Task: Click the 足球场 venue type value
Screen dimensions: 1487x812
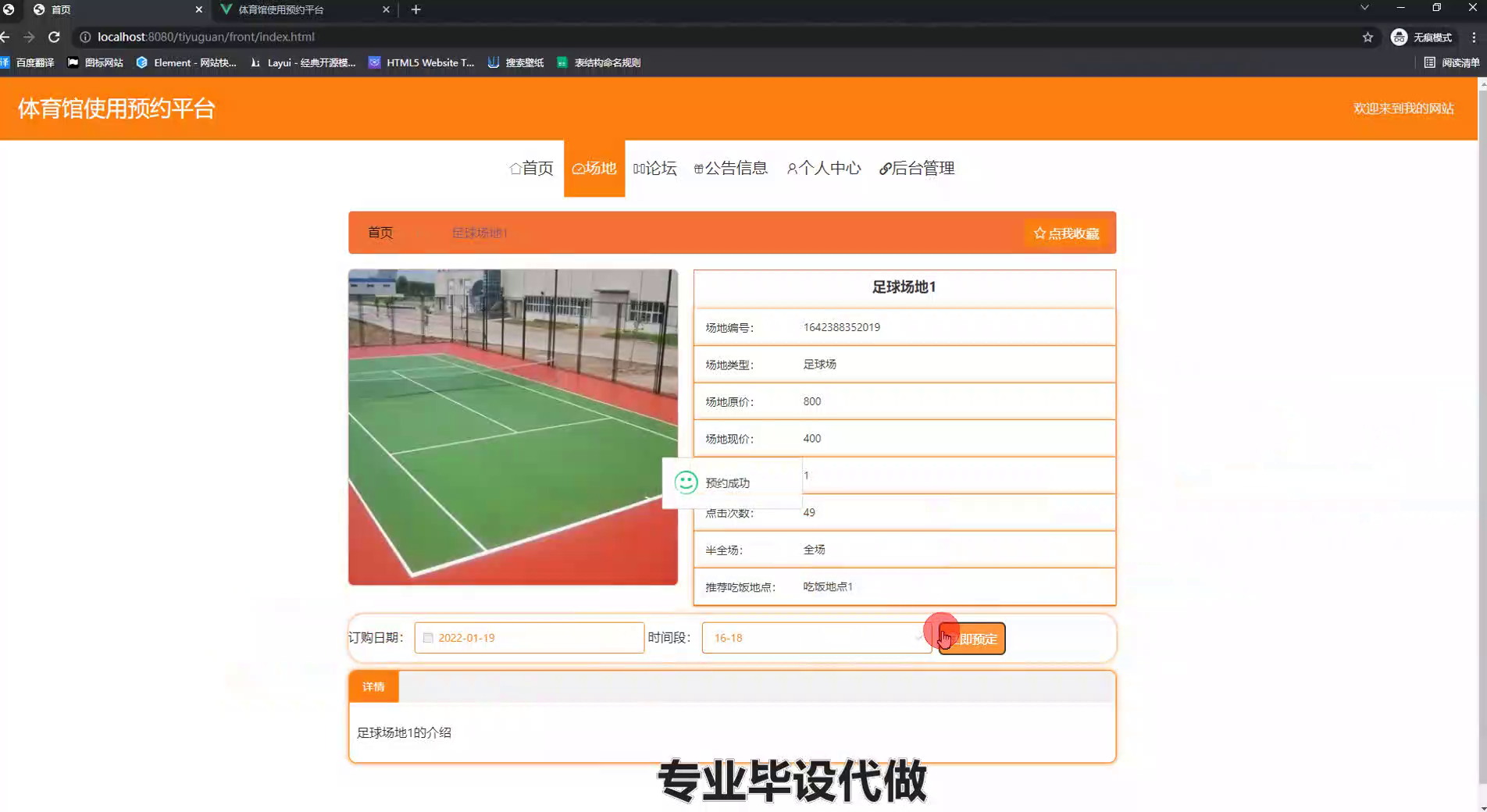Action: (820, 364)
